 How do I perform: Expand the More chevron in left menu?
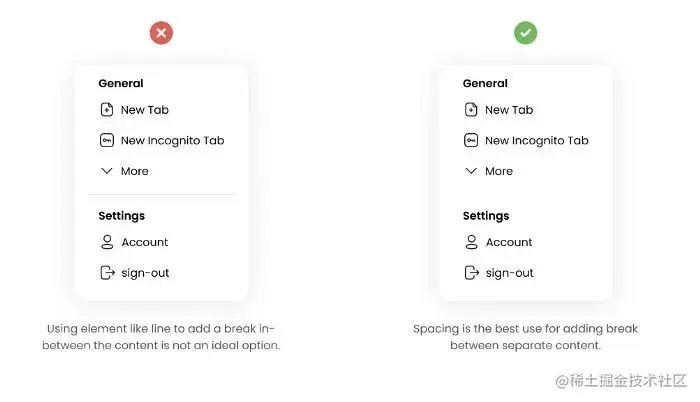click(107, 171)
